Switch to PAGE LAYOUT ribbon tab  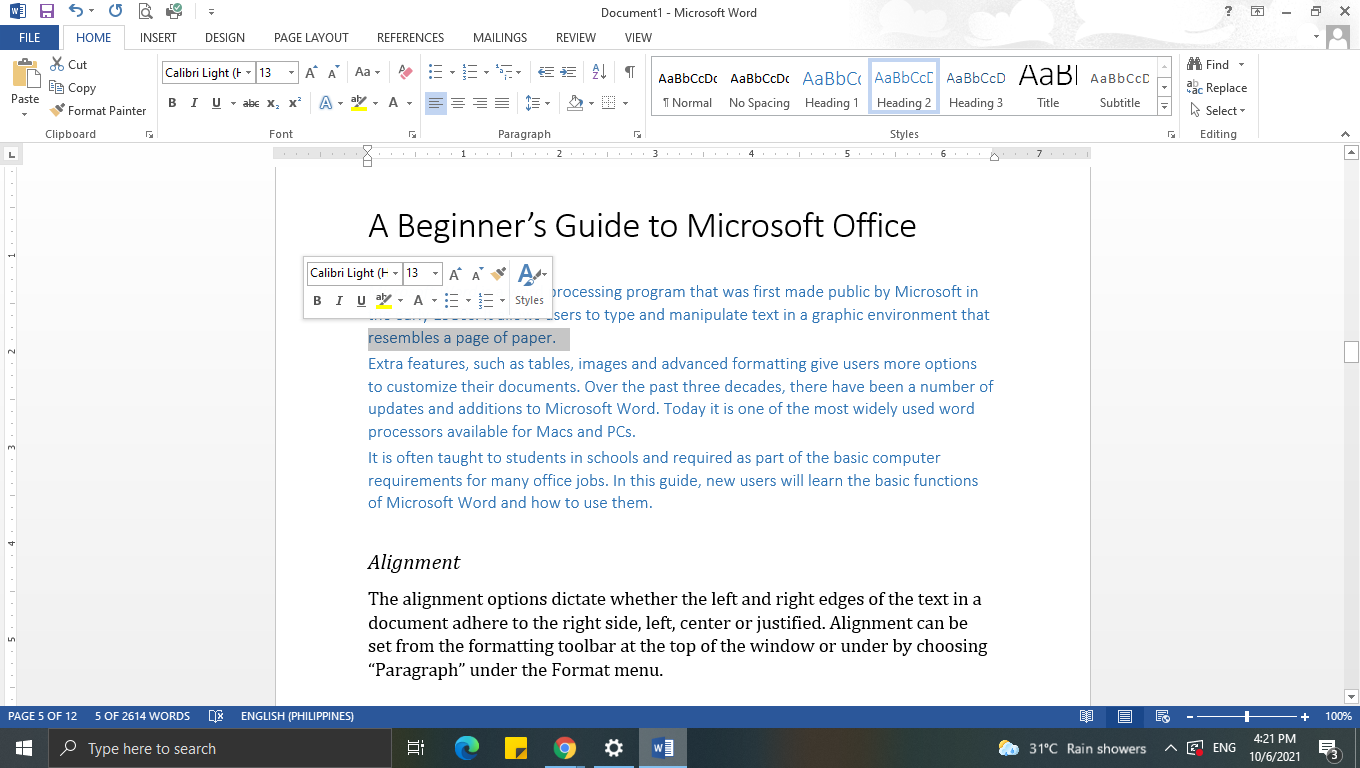[x=311, y=37]
